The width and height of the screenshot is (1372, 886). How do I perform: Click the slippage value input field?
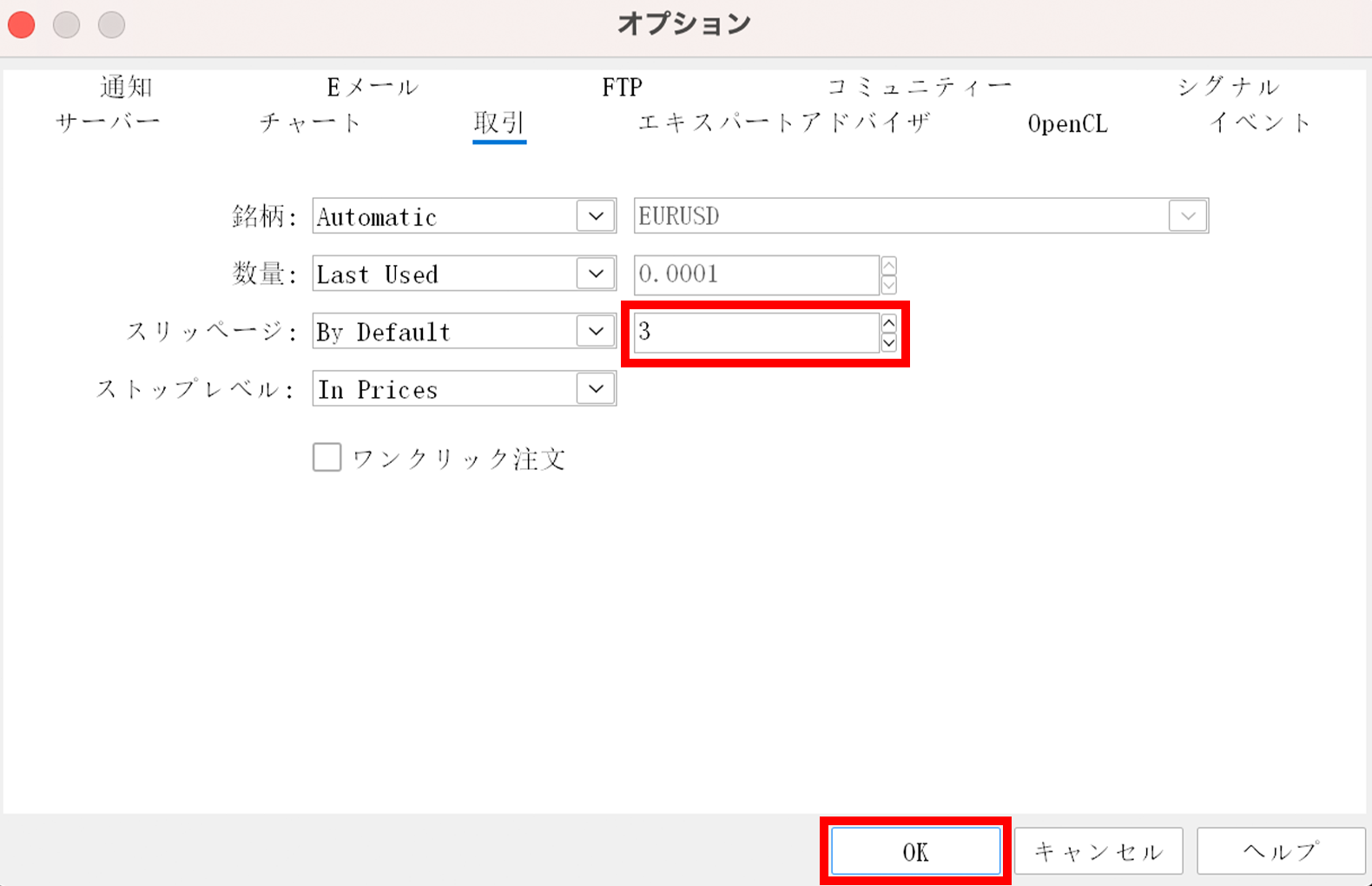pyautogui.click(x=755, y=332)
